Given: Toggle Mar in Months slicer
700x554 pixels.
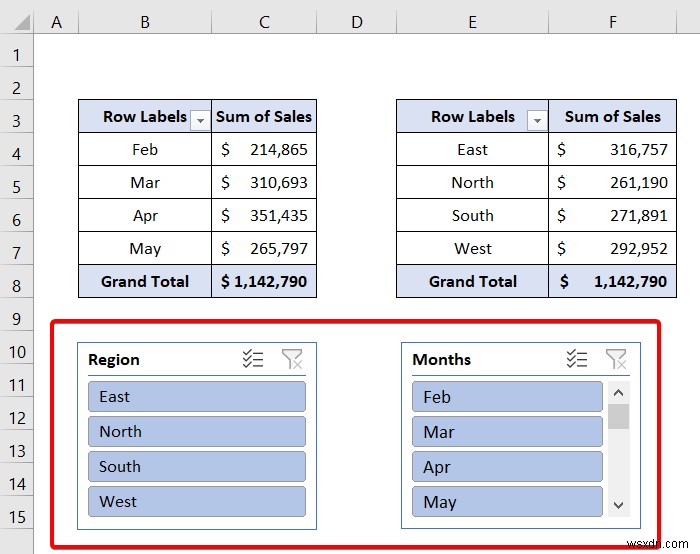Looking at the screenshot, I should tap(507, 432).
